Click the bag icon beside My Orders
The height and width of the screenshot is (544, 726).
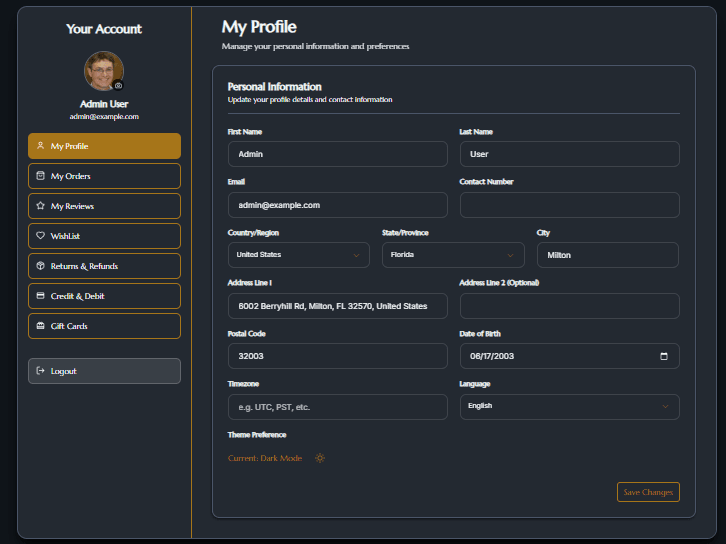40,176
